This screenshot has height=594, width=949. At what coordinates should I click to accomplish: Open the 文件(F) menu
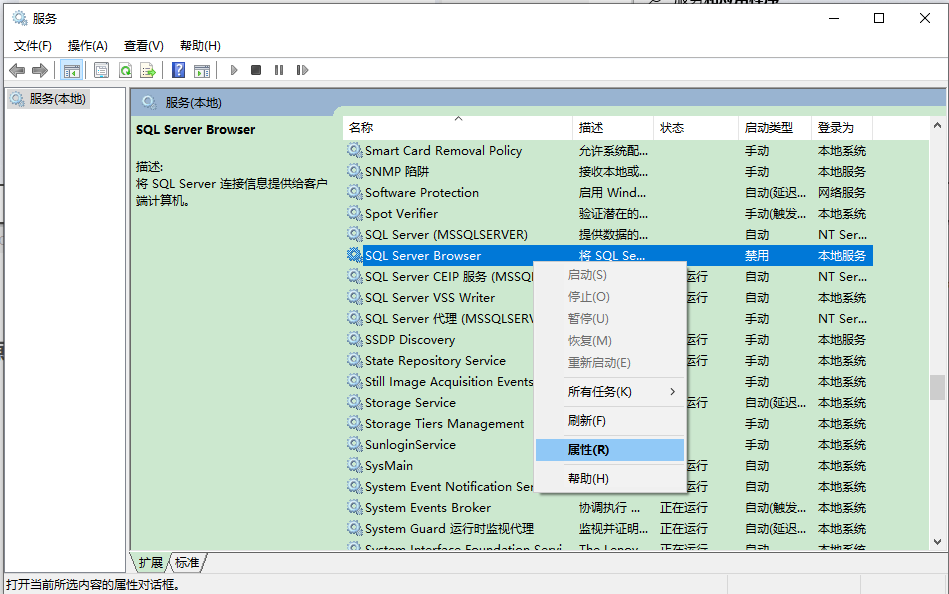click(33, 45)
